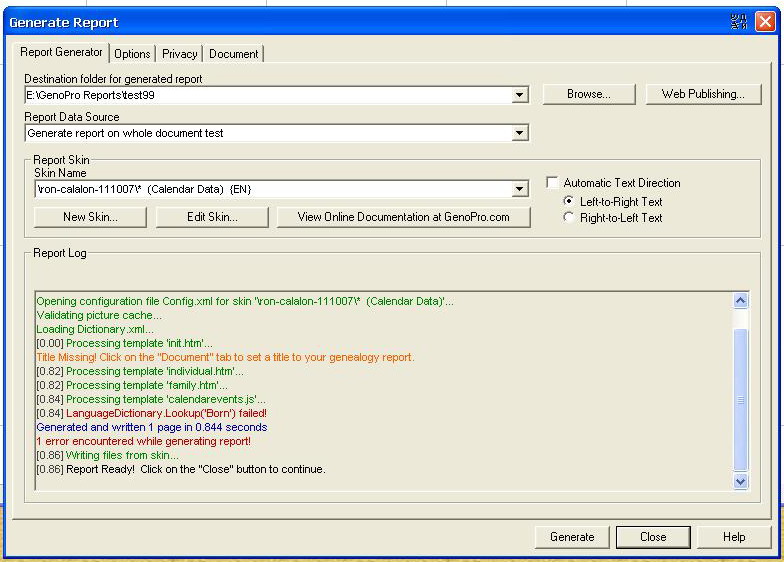Click the Report Log scroll down arrow
Screen dimensions: 784x562
click(740, 481)
